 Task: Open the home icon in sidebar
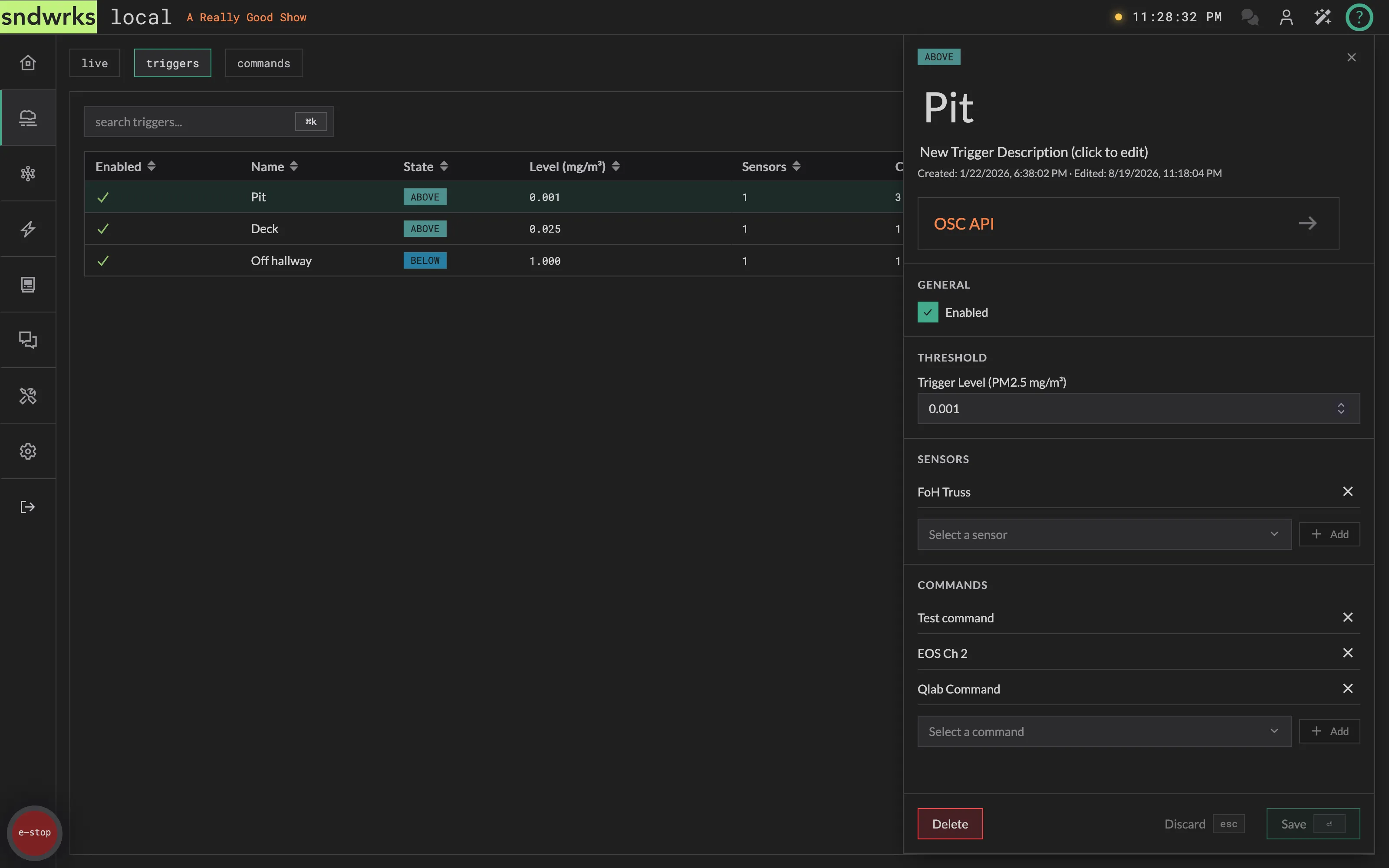coord(27,62)
